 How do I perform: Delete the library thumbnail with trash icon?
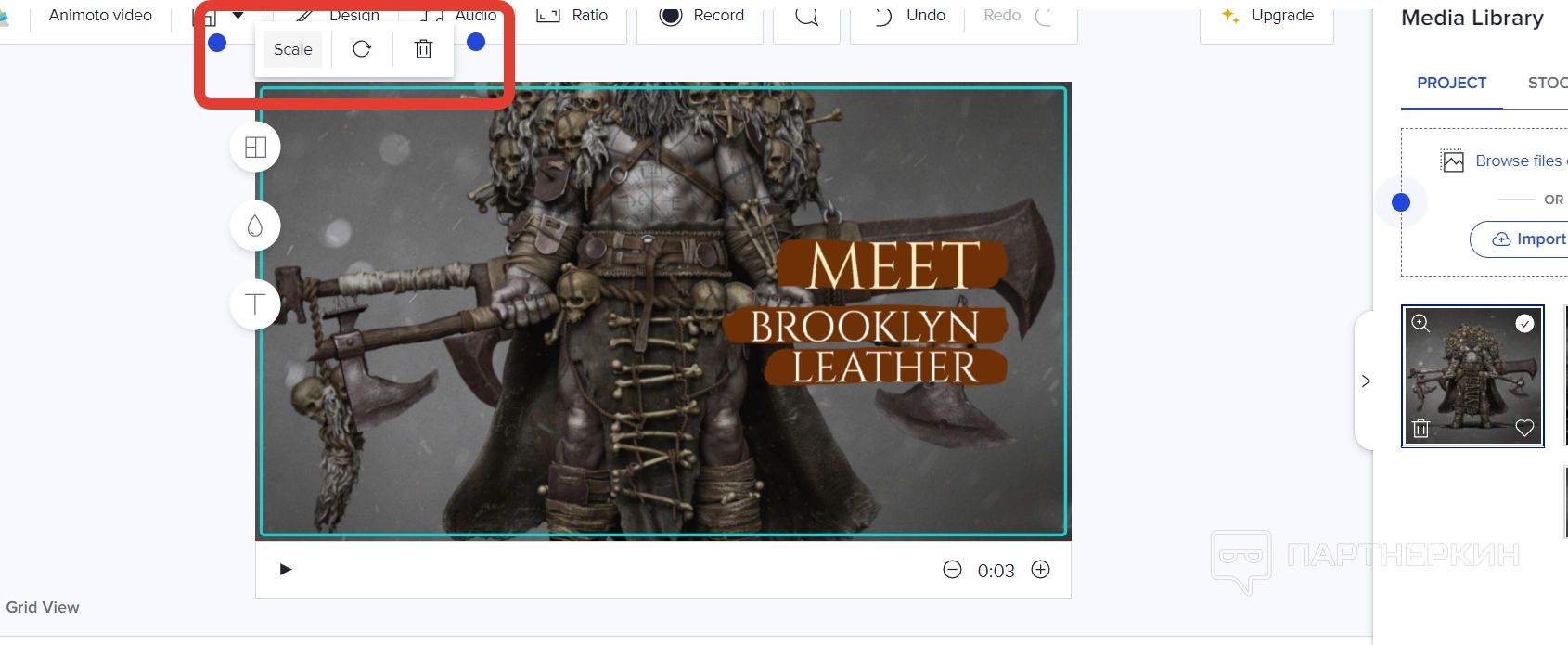(1420, 428)
